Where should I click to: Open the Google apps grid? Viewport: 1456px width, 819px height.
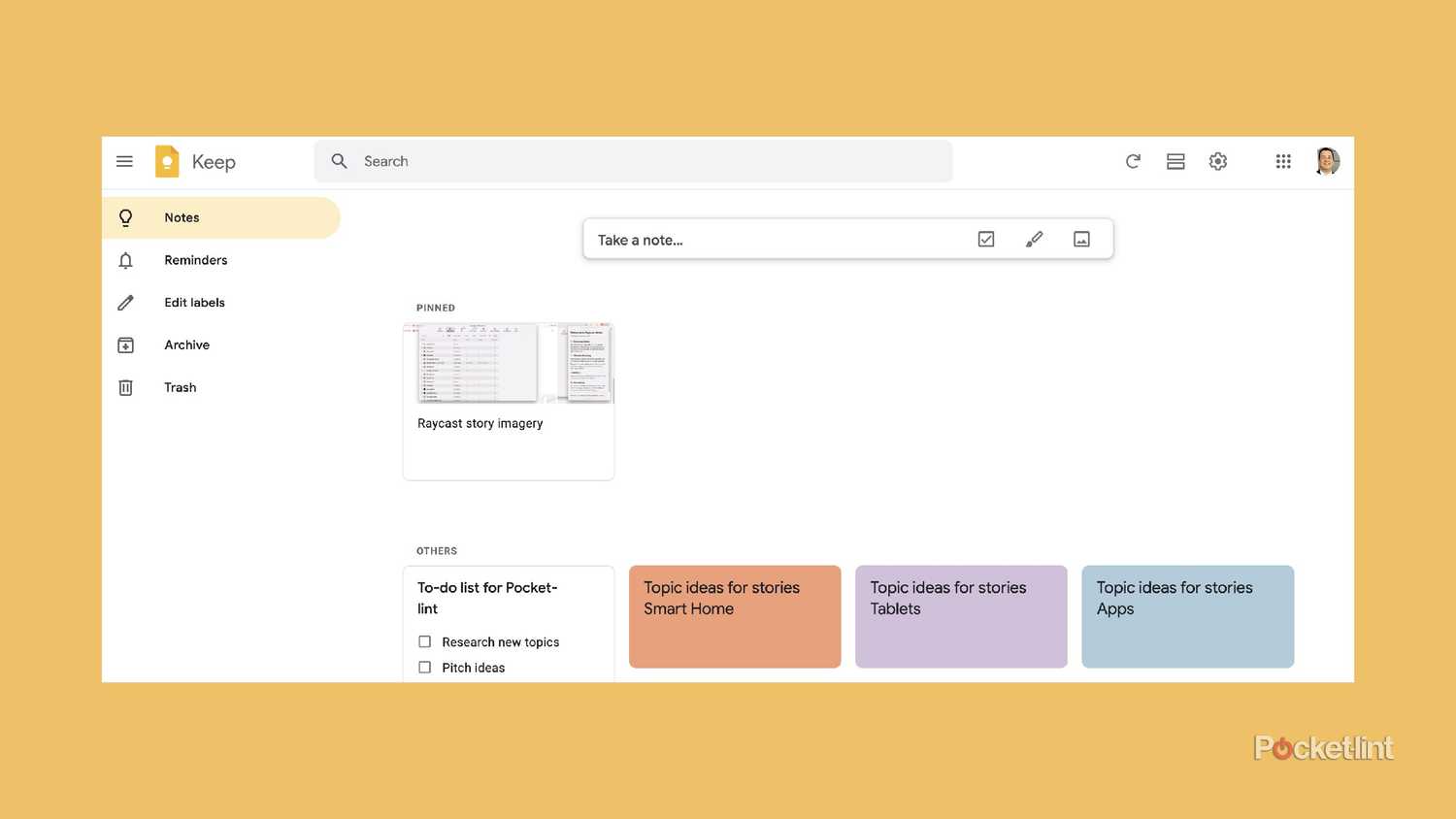point(1283,161)
